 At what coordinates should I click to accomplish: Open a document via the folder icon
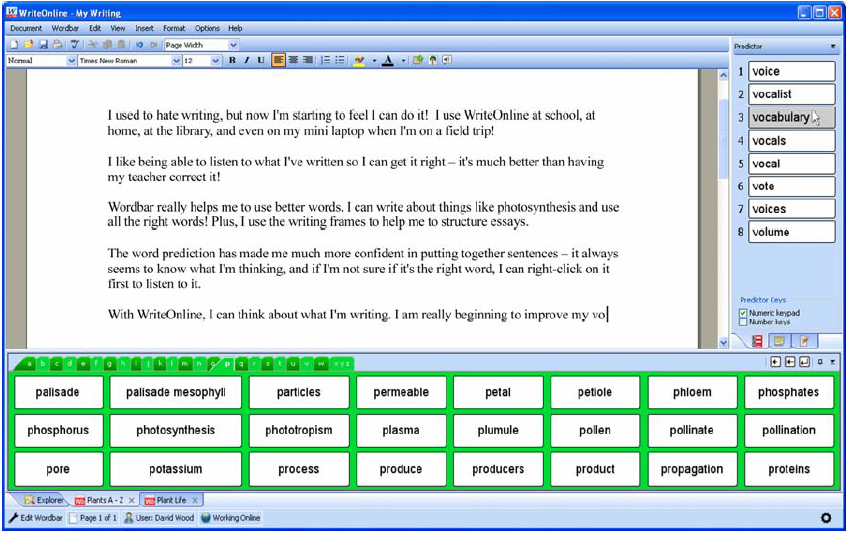[x=28, y=45]
